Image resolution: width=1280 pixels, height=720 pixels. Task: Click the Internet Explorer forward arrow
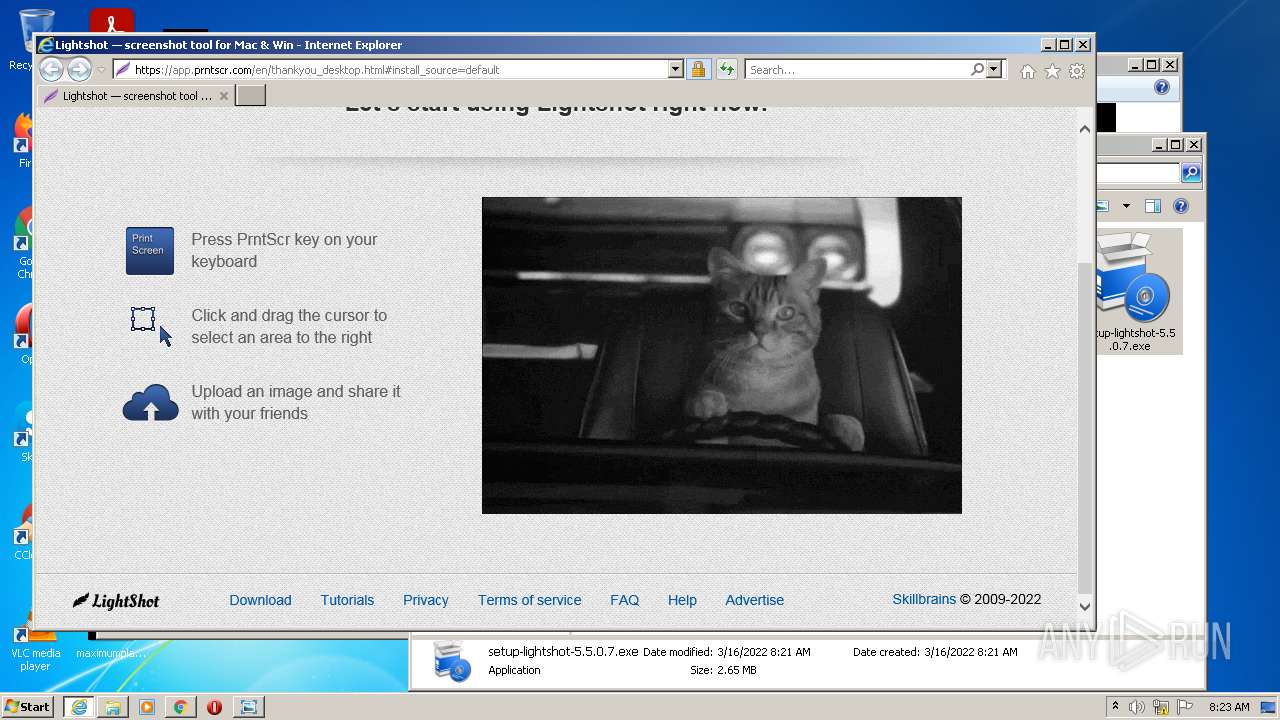(x=79, y=69)
